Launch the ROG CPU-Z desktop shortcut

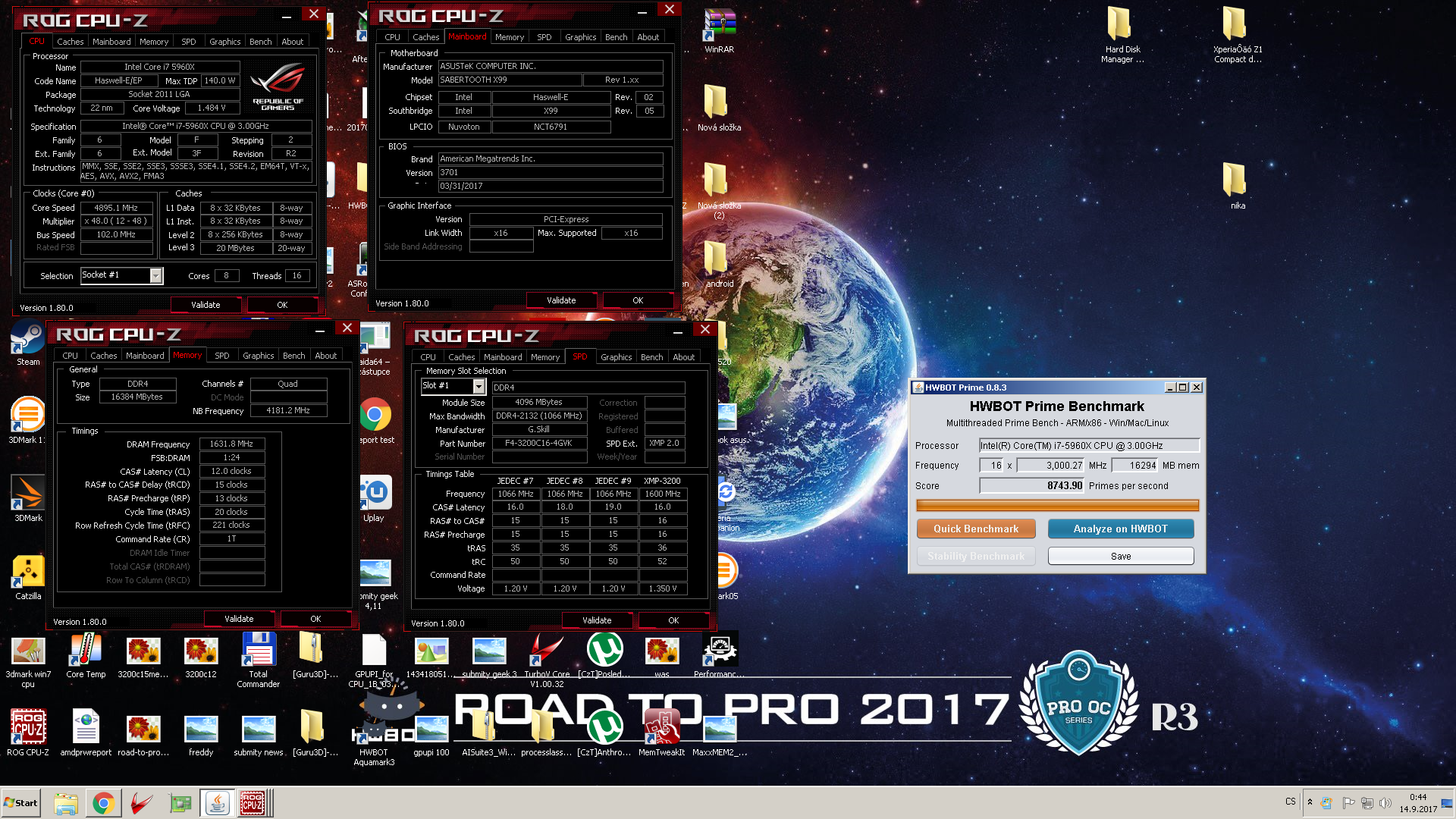pos(28,733)
